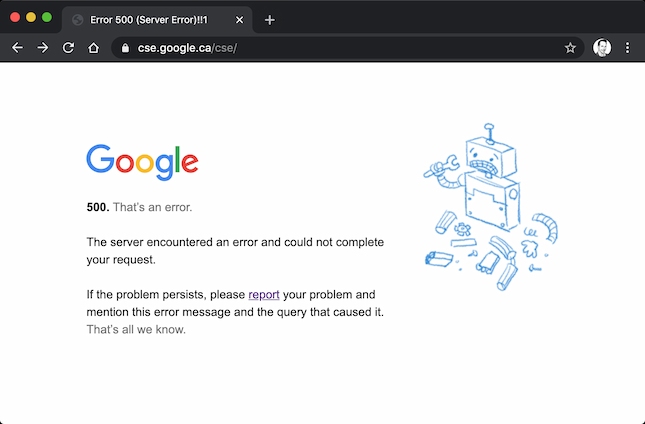View site information via lock icon
Viewport: 645px width, 424px height.
pos(125,48)
